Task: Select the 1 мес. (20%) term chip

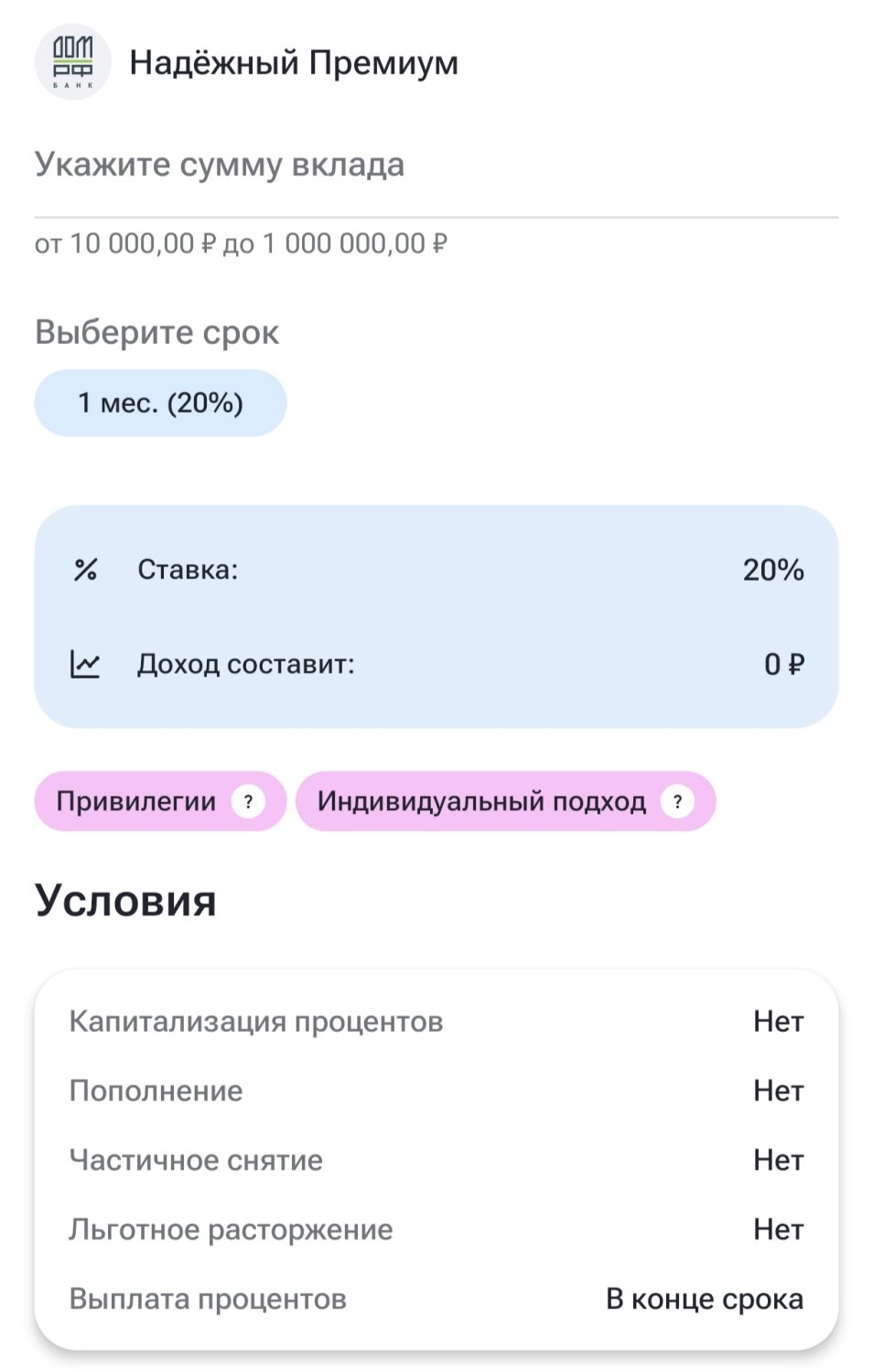Action: (x=160, y=403)
